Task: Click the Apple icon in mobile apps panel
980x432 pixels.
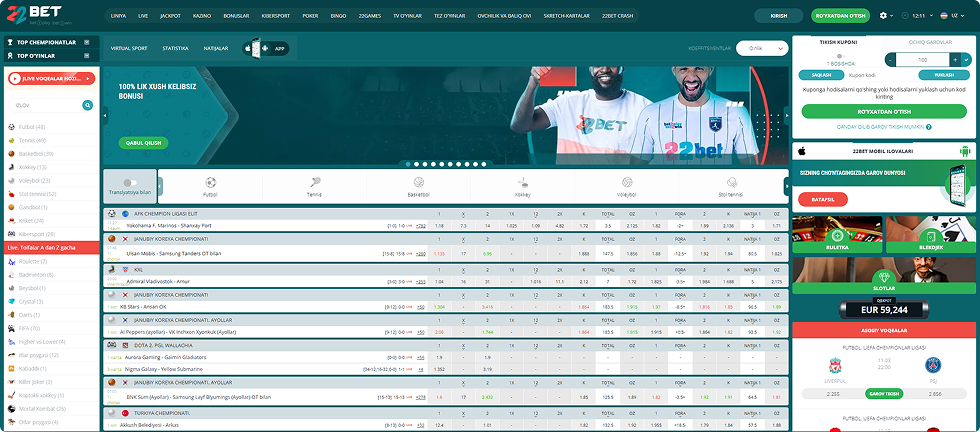Action: (803, 151)
